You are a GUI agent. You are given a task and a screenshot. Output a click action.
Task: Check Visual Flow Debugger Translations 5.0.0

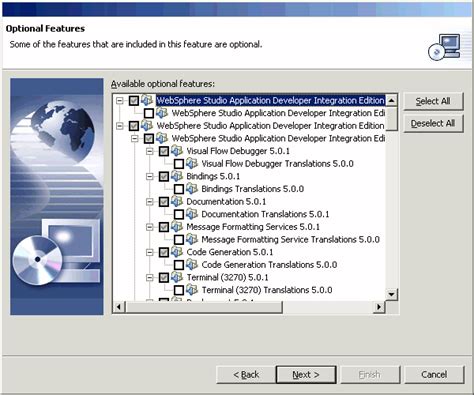pos(179,164)
